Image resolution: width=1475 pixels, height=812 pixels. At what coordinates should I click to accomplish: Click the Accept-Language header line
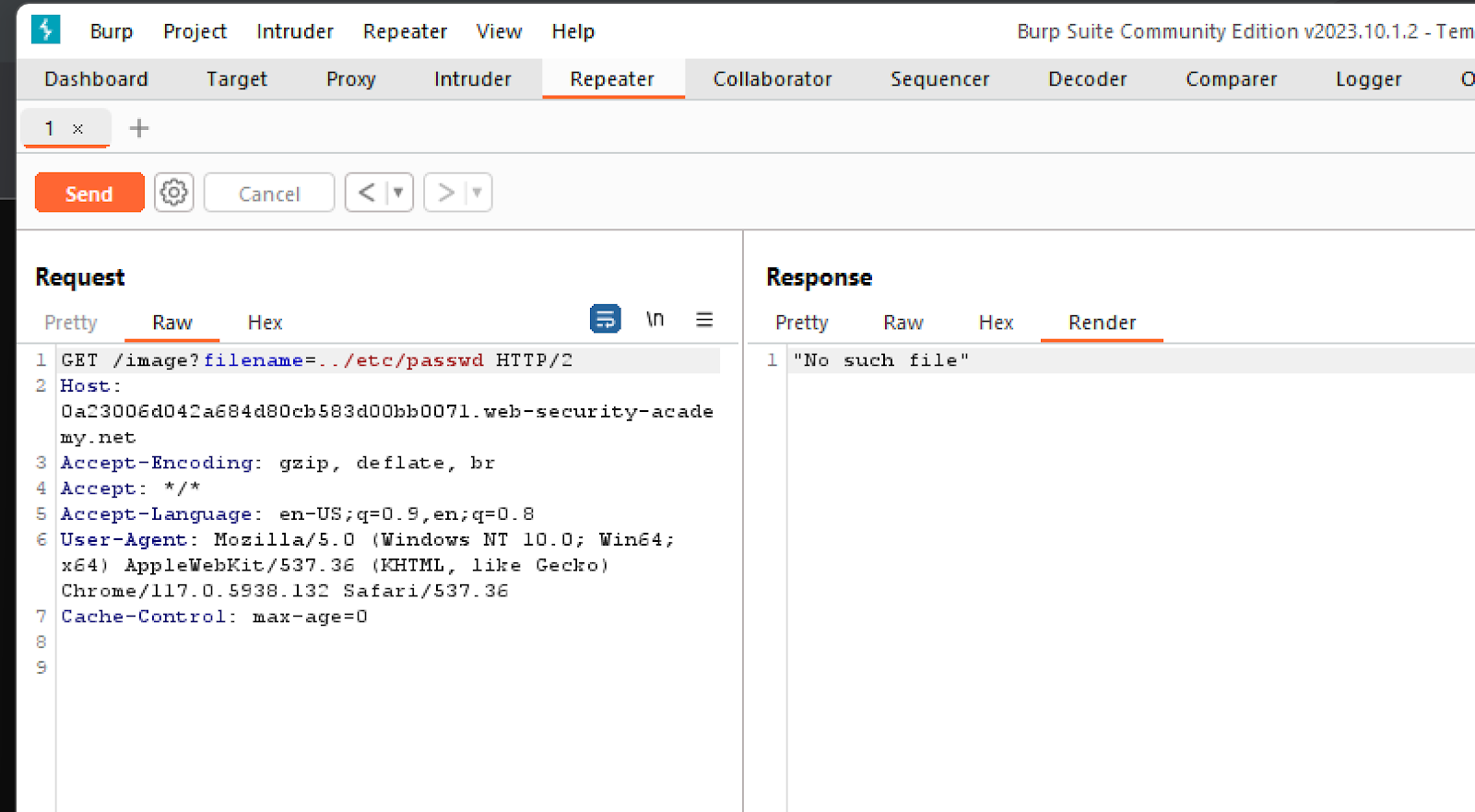298,514
